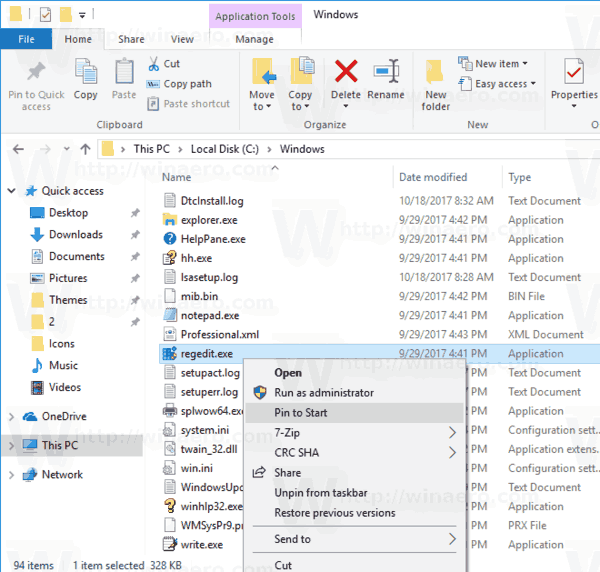Expand the OneDrive tree node
The image size is (600, 572).
point(11,417)
